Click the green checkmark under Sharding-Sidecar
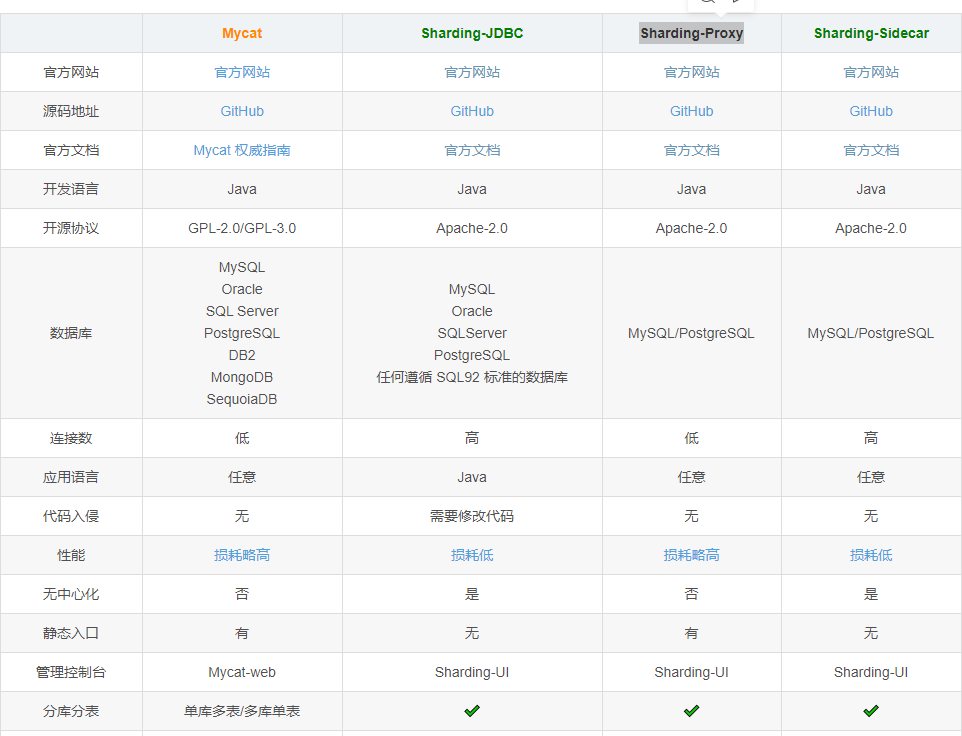Image resolution: width=962 pixels, height=736 pixels. pyautogui.click(x=871, y=711)
